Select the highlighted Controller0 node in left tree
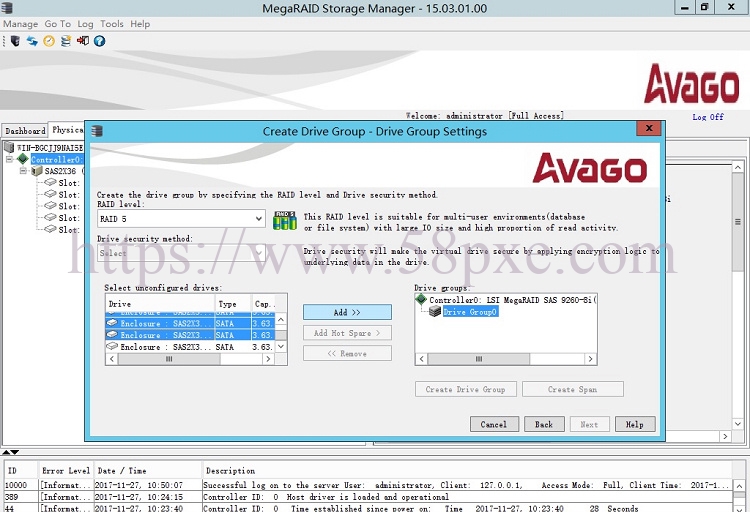This screenshot has width=750, height=512. tap(57, 159)
